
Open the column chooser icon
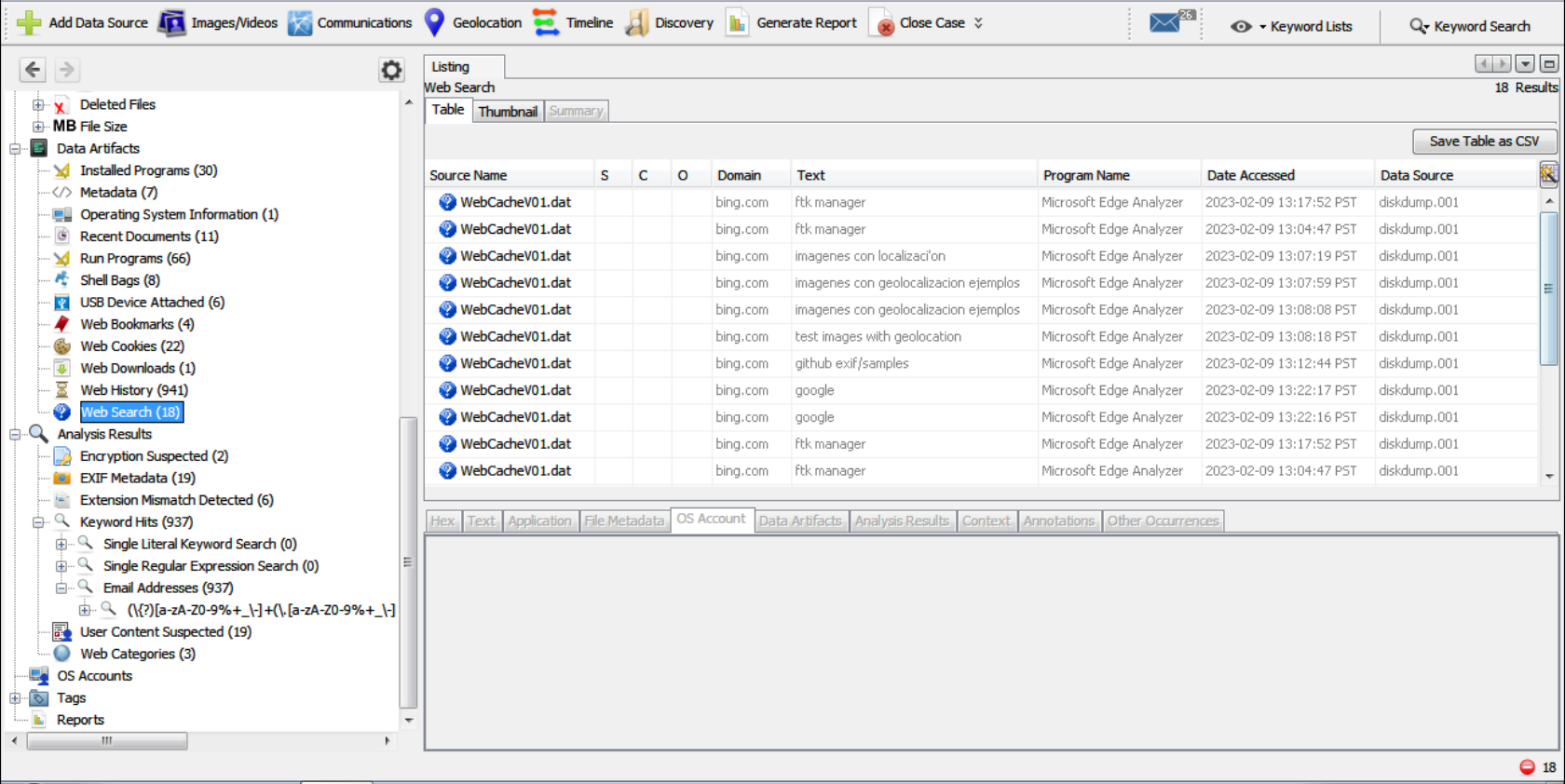[x=1547, y=174]
